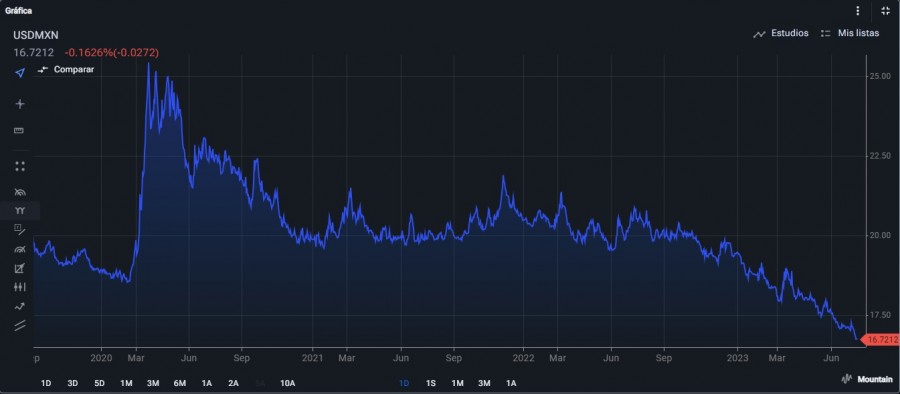Collapse the Gráfica panel from fullscreen
This screenshot has height=394, width=900.
tap(886, 11)
